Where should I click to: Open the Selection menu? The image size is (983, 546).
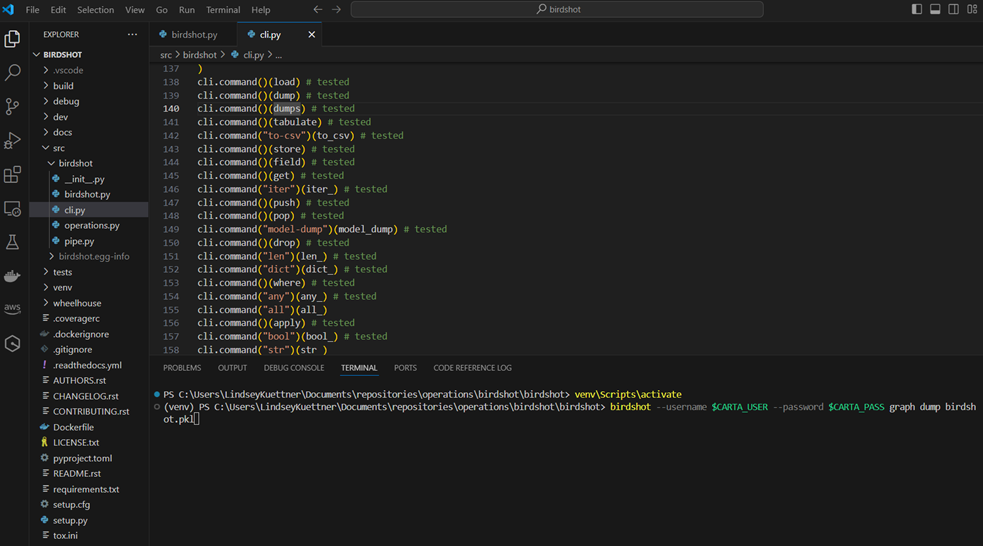coord(95,10)
